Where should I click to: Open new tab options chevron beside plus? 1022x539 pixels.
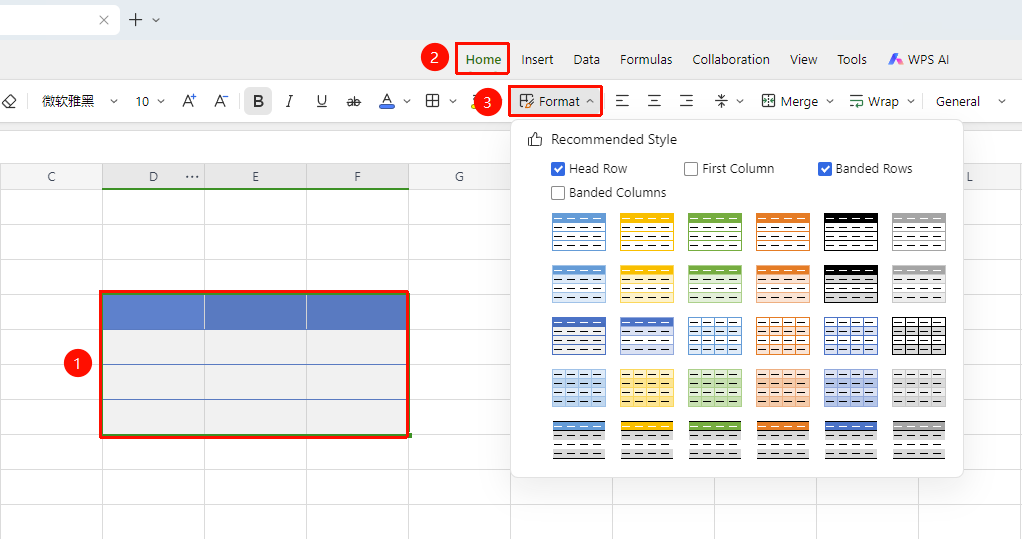(156, 20)
